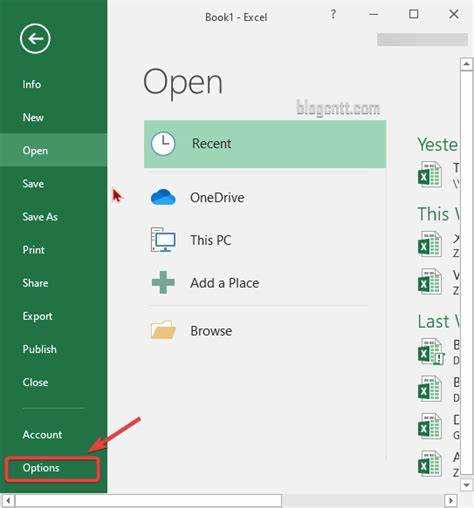Click the Add a Place plus icon
This screenshot has width=474, height=508.
click(163, 282)
